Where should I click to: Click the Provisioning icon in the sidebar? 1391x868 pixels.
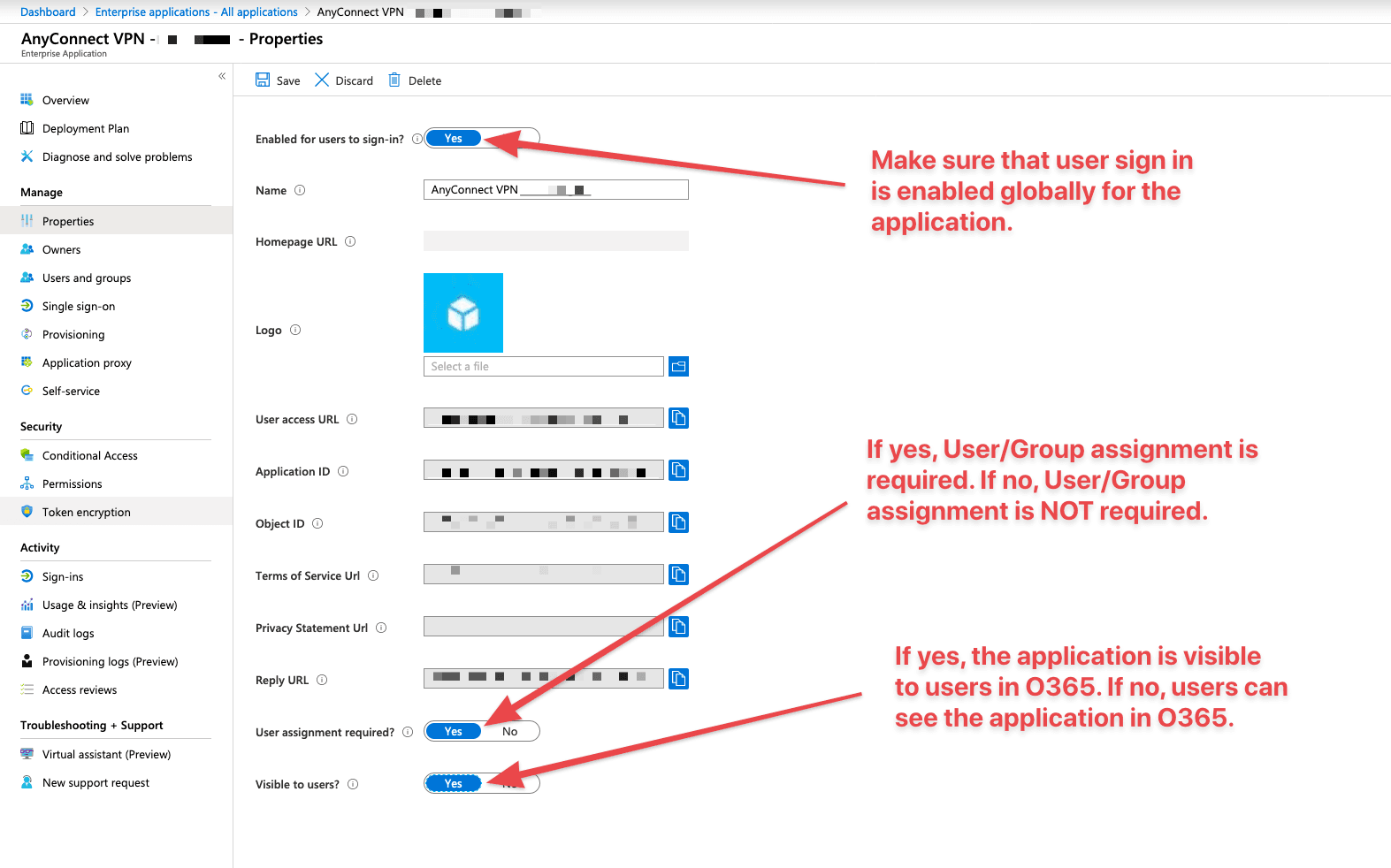[x=27, y=334]
